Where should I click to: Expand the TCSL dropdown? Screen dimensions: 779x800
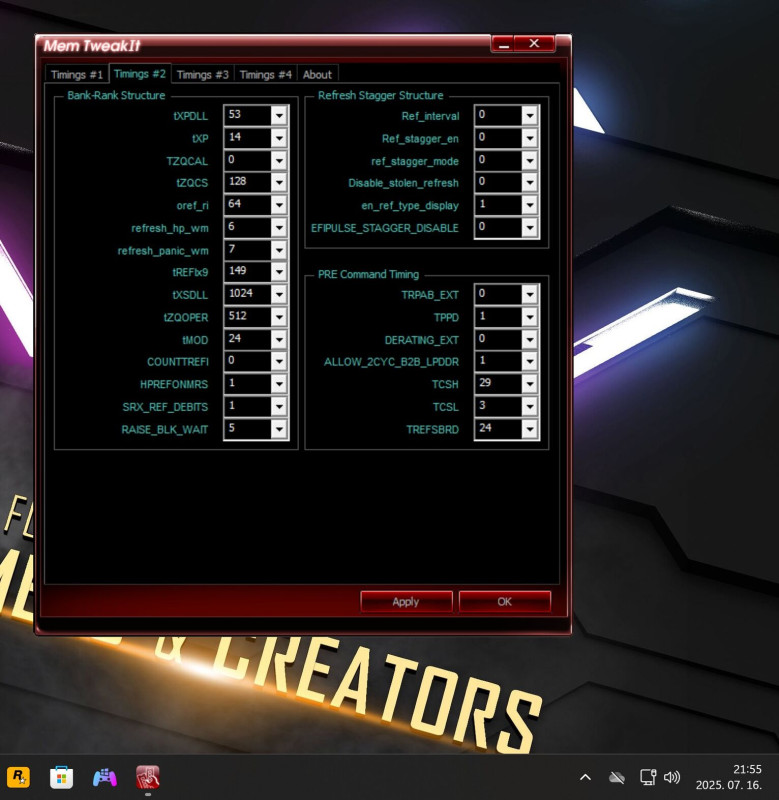(530, 407)
